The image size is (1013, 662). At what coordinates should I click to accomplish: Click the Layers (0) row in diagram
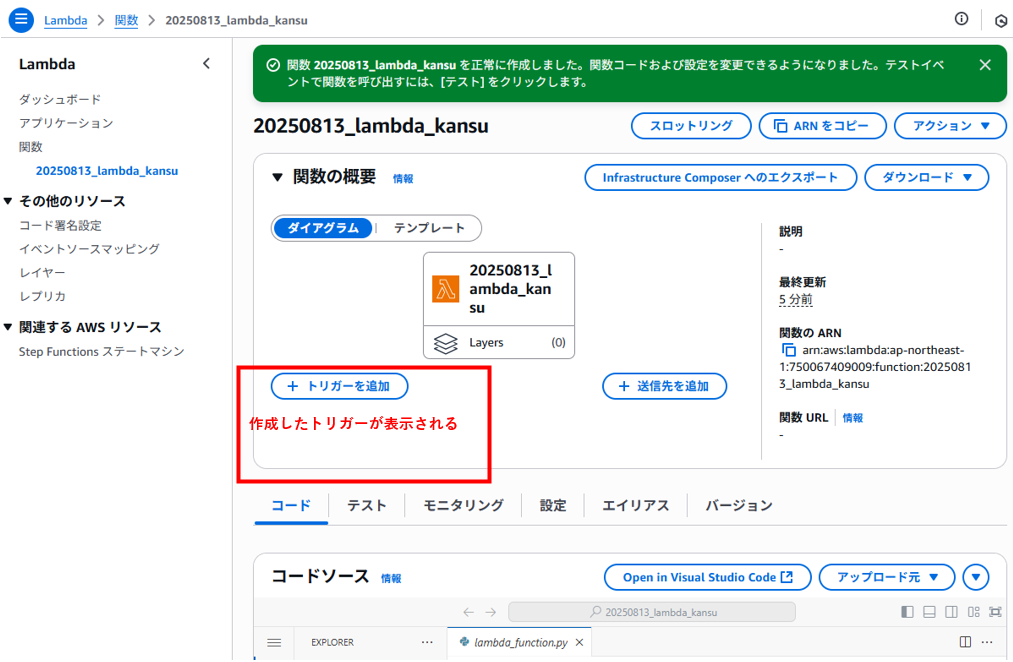click(499, 342)
